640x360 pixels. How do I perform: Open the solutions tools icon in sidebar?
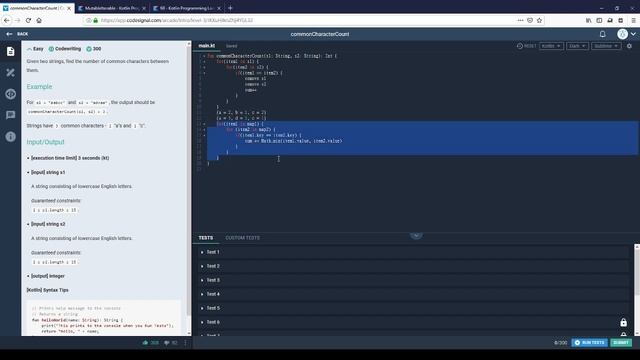(11, 73)
